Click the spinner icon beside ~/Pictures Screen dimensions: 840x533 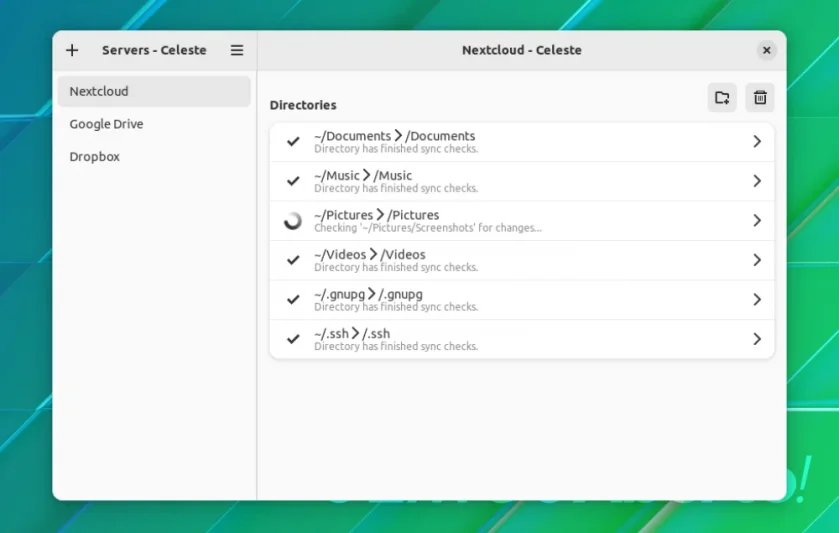pyautogui.click(x=292, y=221)
